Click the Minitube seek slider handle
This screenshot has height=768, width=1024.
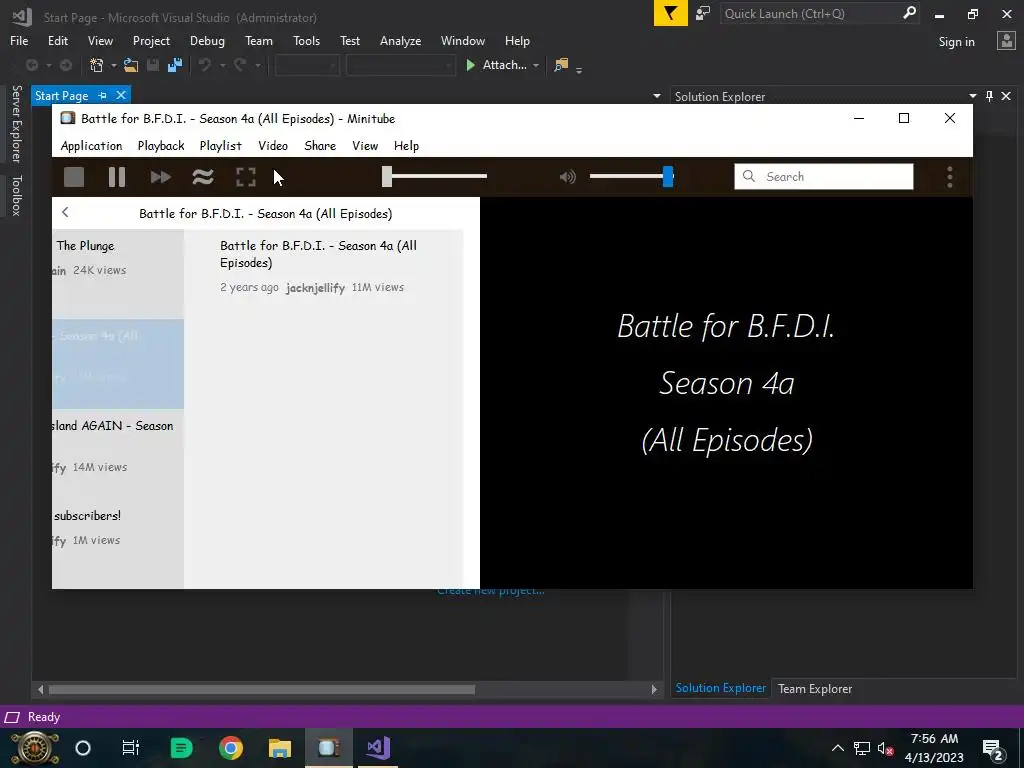387,176
